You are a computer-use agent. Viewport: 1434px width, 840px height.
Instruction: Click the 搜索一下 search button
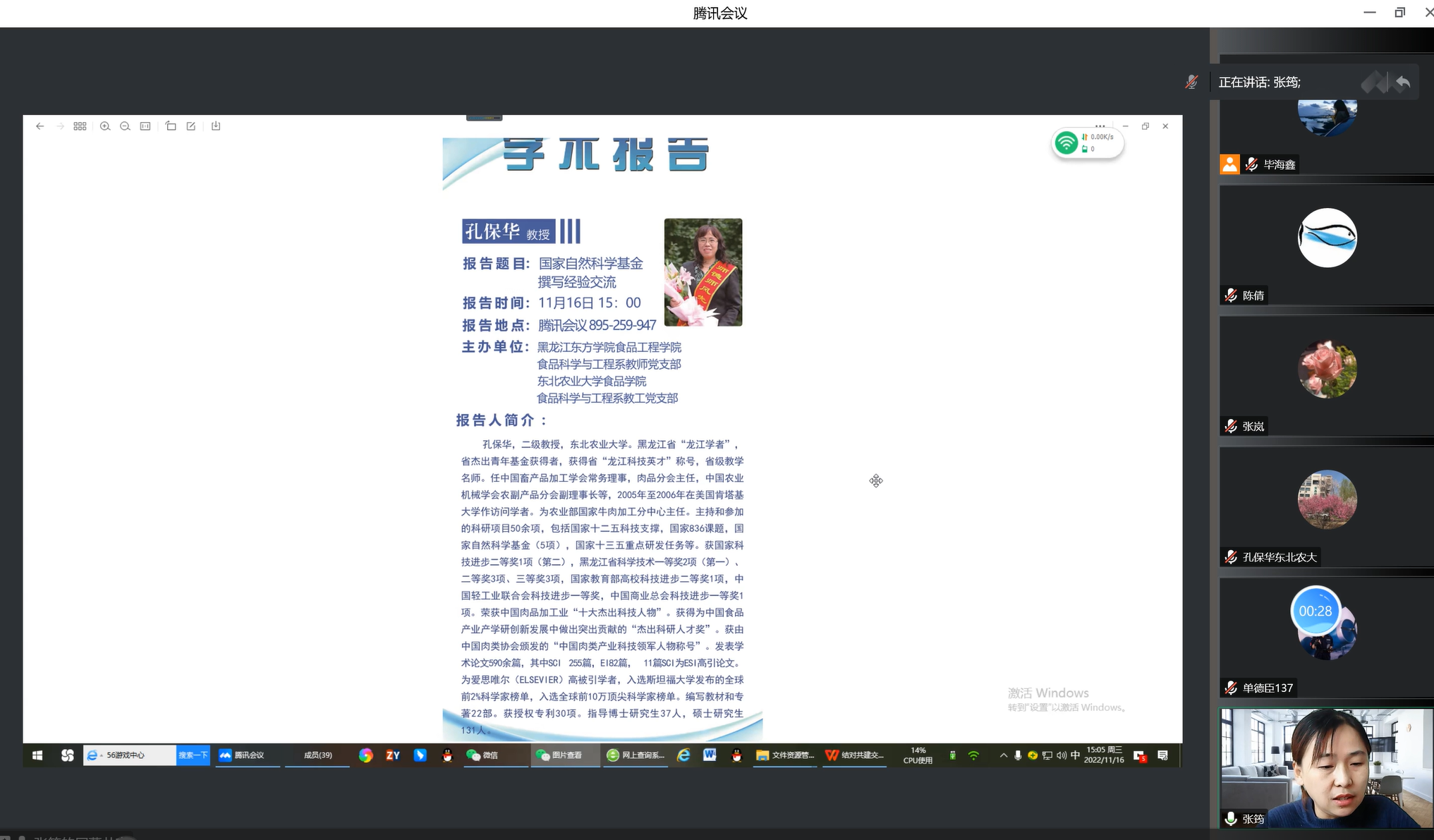[x=193, y=755]
